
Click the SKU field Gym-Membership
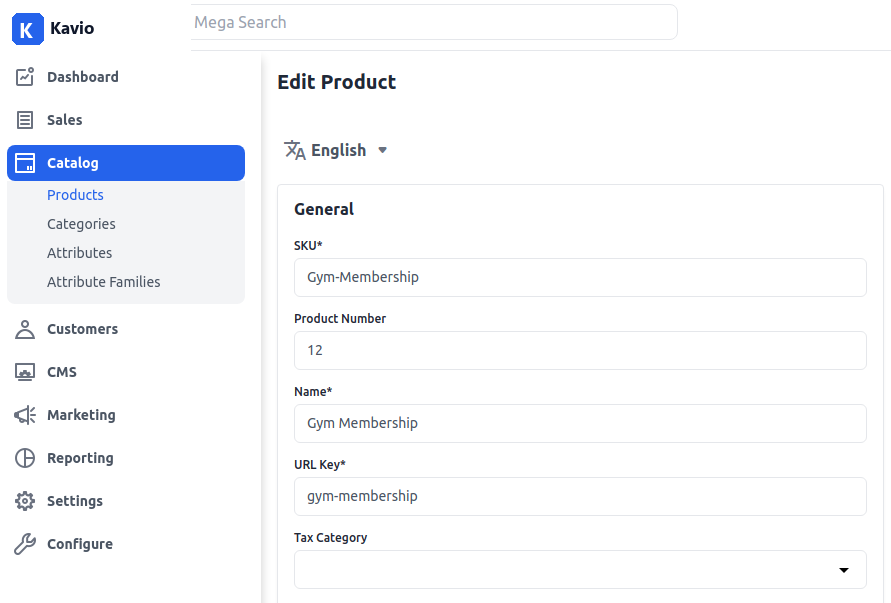coord(580,277)
